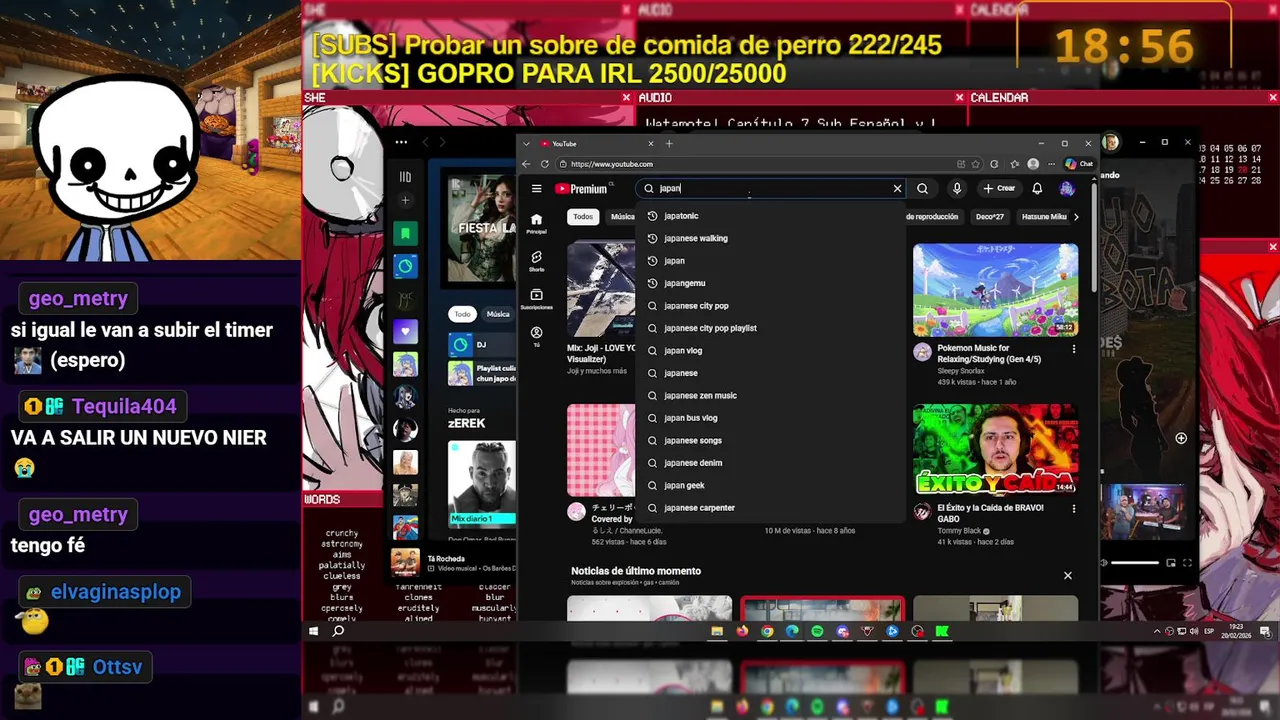This screenshot has width=1280, height=720.
Task: Choose suggestion "japanese songs"
Action: 768,440
